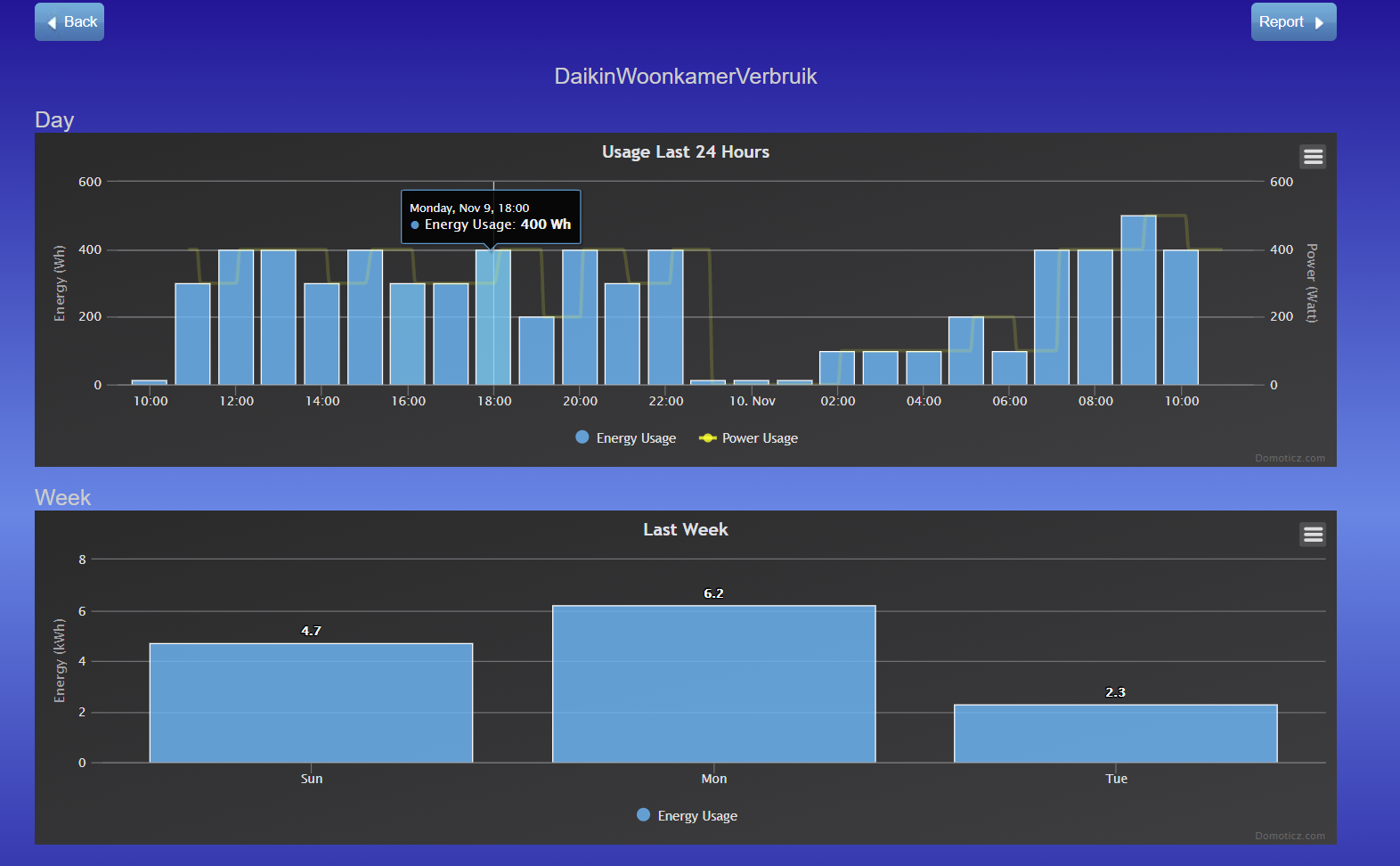Click the '10. Nov' axis label

(753, 401)
